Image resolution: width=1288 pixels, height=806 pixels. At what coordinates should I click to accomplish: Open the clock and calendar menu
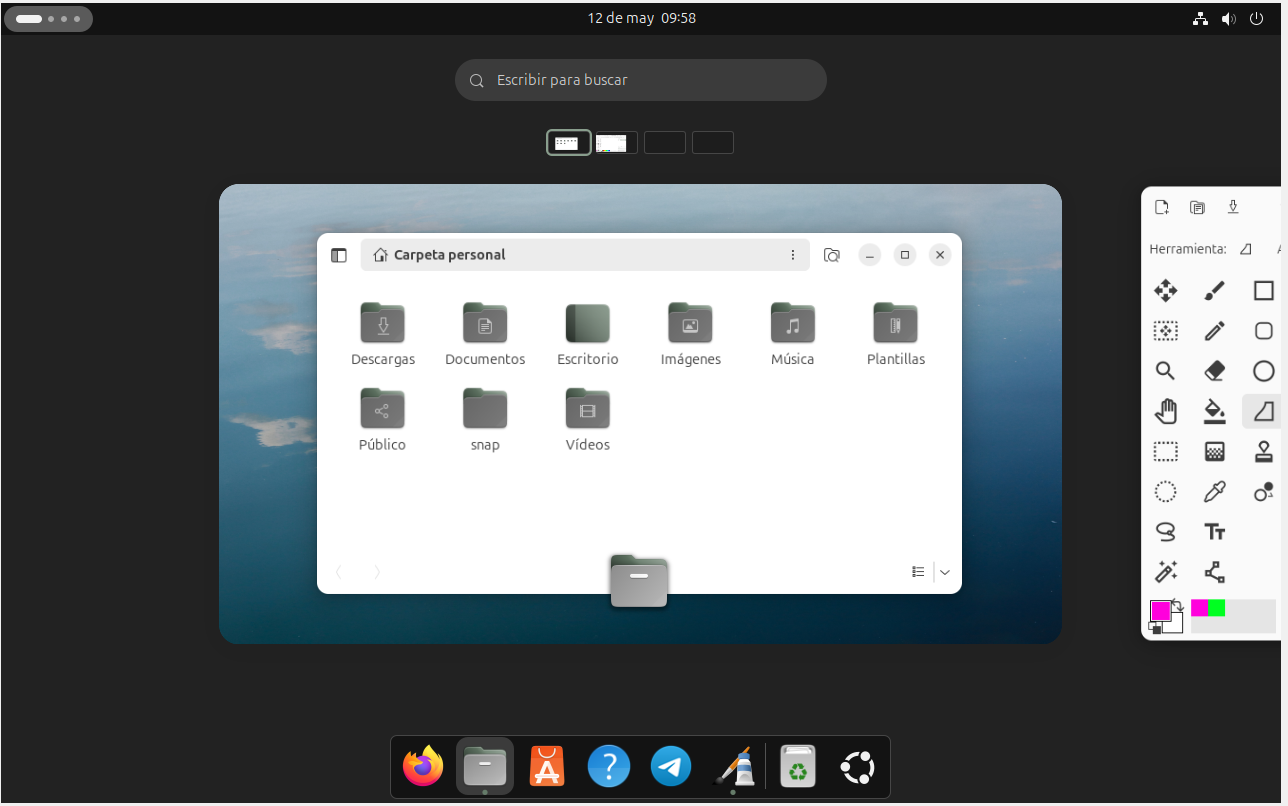pos(641,18)
